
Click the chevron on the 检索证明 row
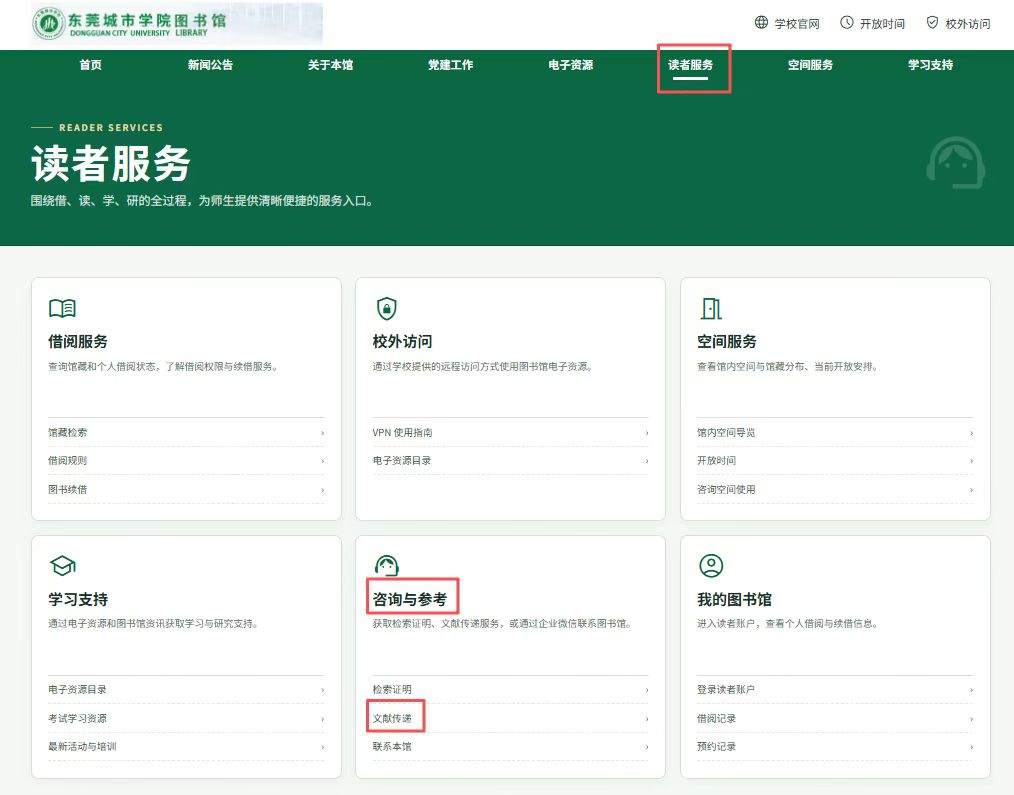tap(647, 690)
